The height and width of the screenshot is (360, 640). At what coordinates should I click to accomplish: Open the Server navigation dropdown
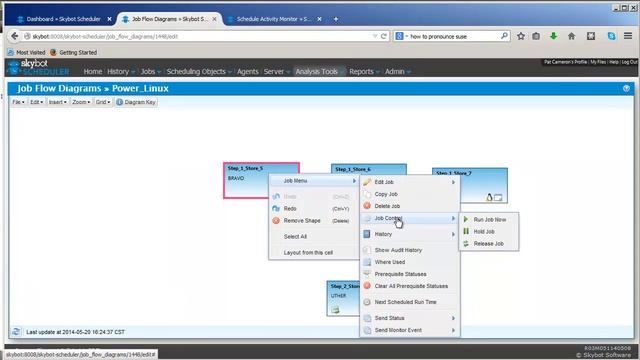(x=276, y=71)
